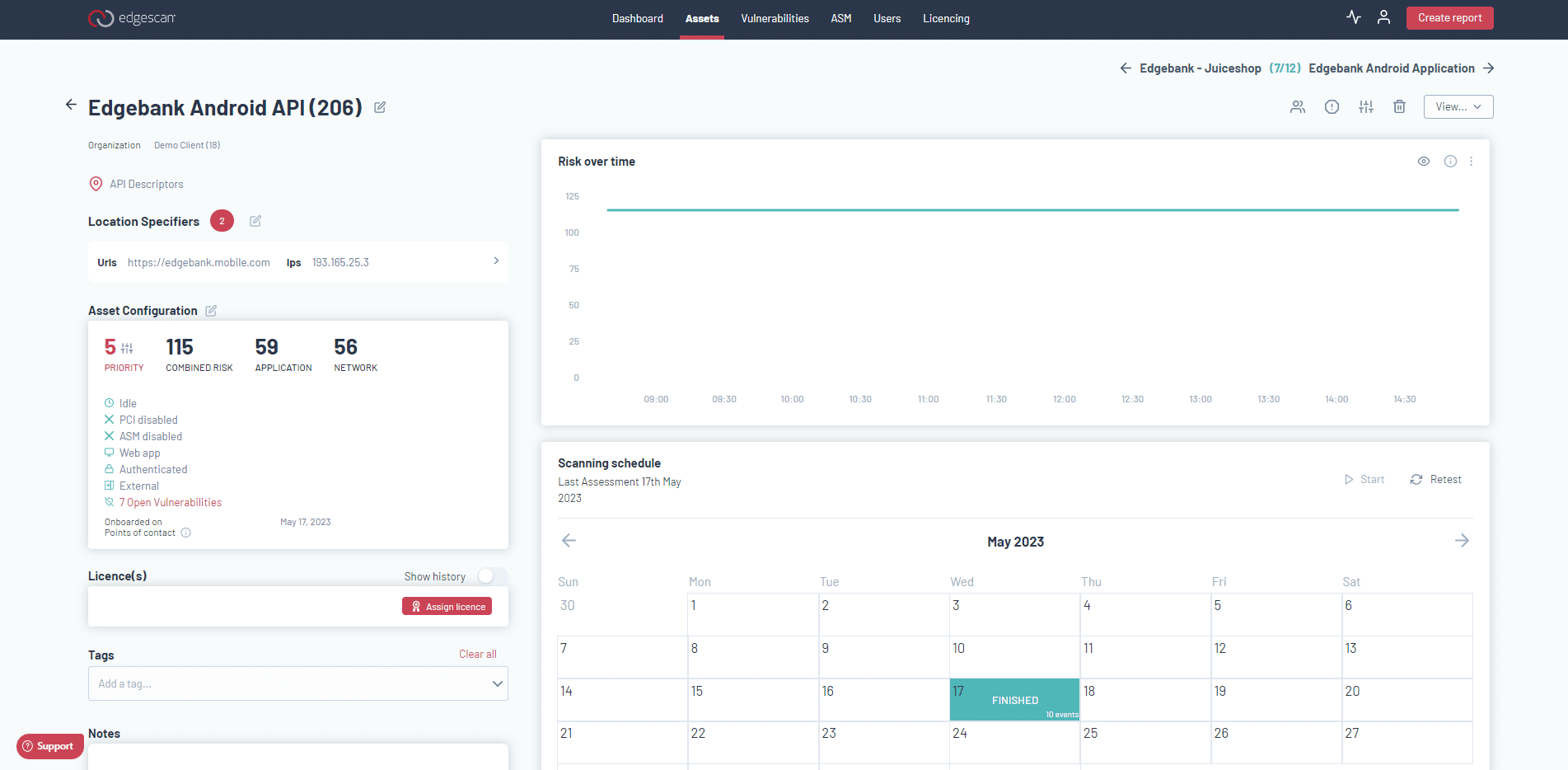Screen dimensions: 1568x770
Task: Open the Users tab
Action: coord(887,18)
